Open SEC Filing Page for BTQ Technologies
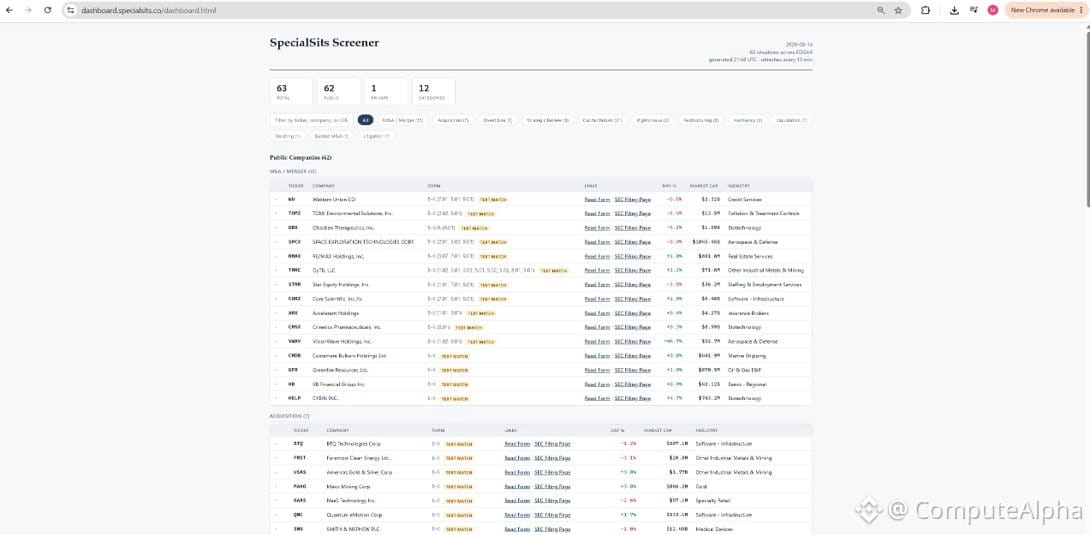The width and height of the screenshot is (1090, 535). pyautogui.click(x=552, y=443)
